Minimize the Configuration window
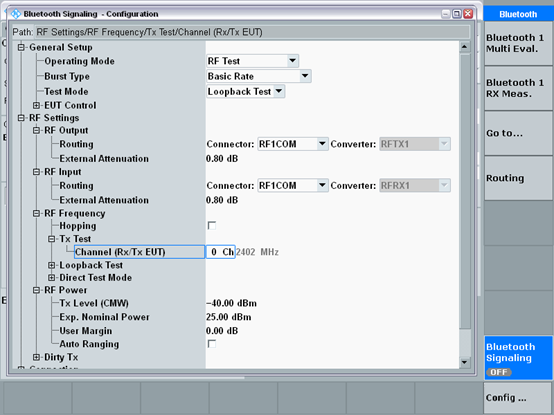554x415 pixels. point(446,14)
